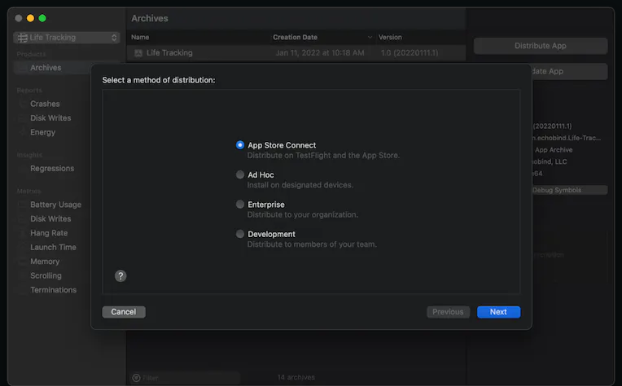Click the filter icon at the bottom

(136, 378)
